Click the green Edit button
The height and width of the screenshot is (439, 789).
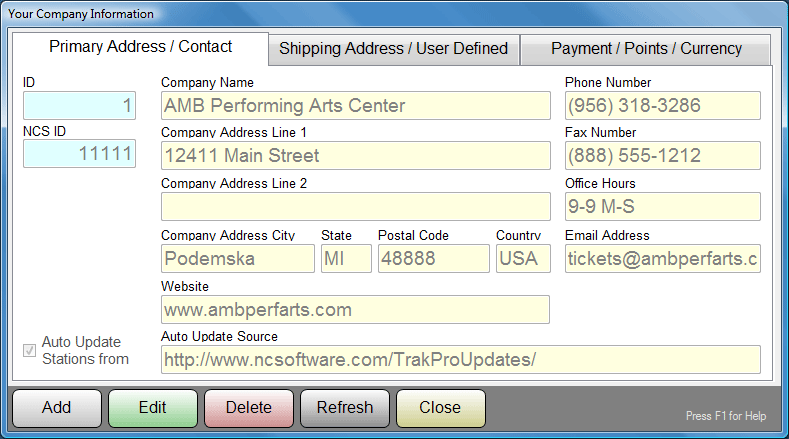pyautogui.click(x=152, y=408)
